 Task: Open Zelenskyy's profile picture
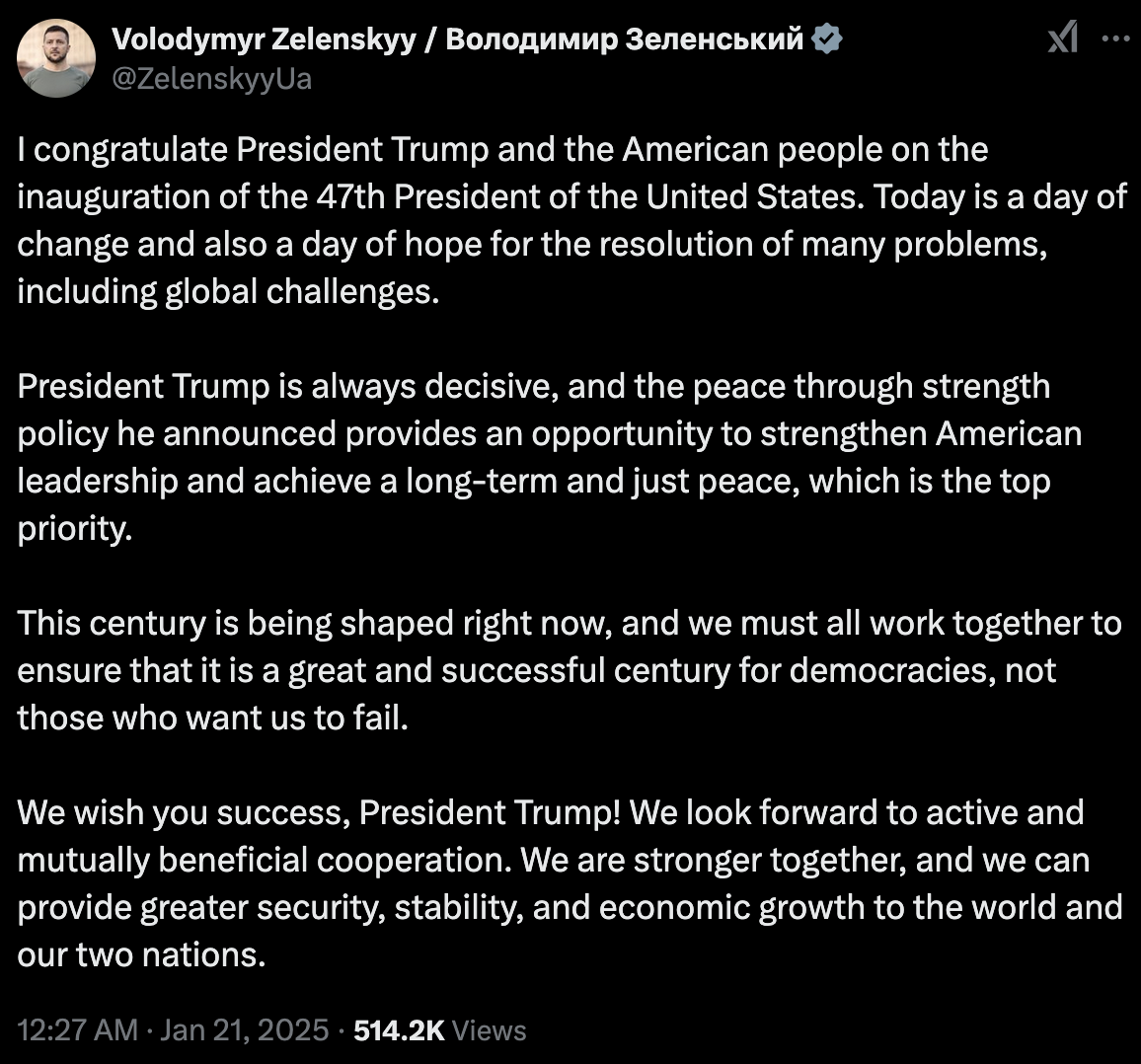click(x=56, y=58)
